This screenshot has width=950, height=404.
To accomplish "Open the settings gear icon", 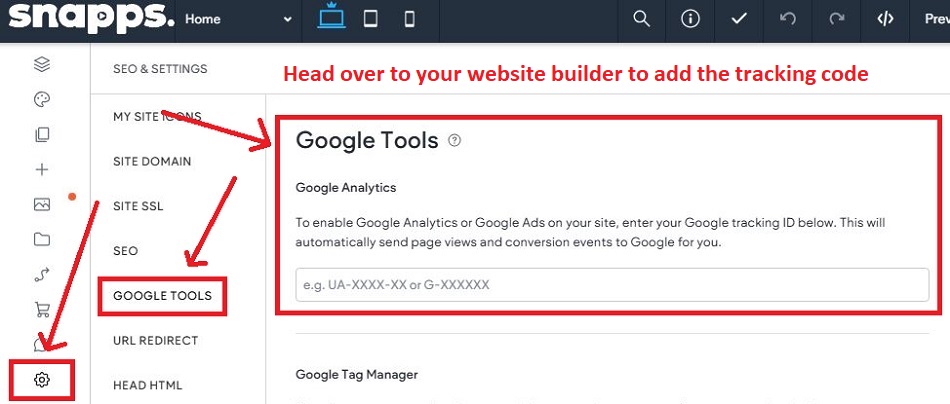I will (x=42, y=380).
